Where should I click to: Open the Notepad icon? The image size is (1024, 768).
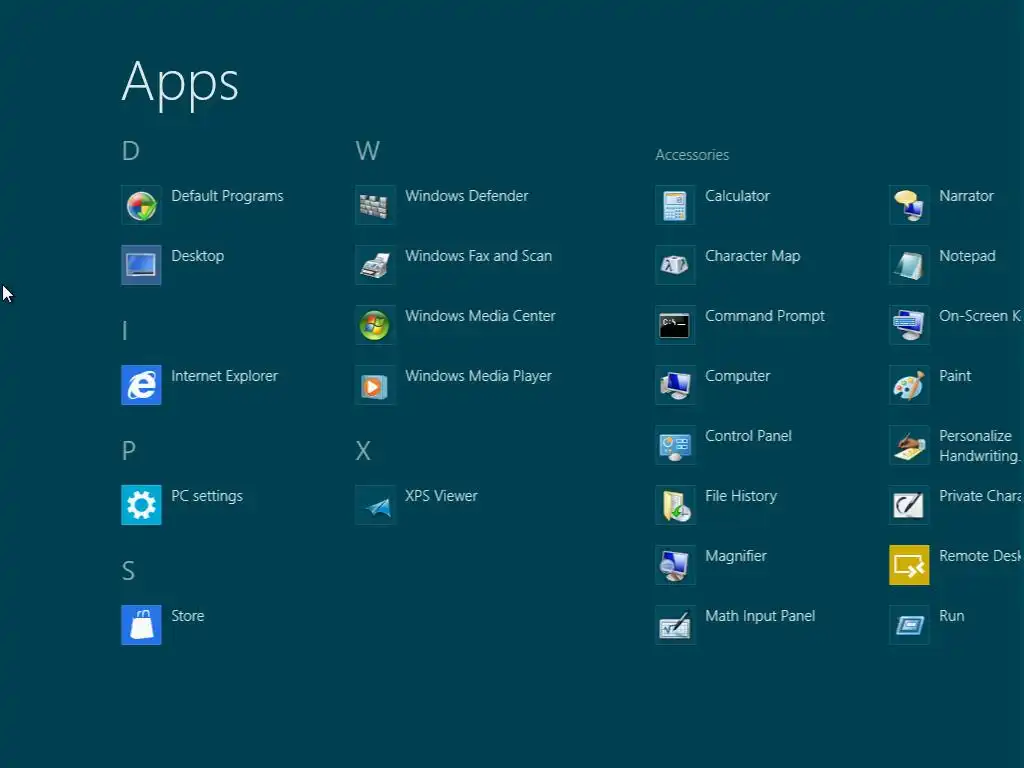pos(909,265)
